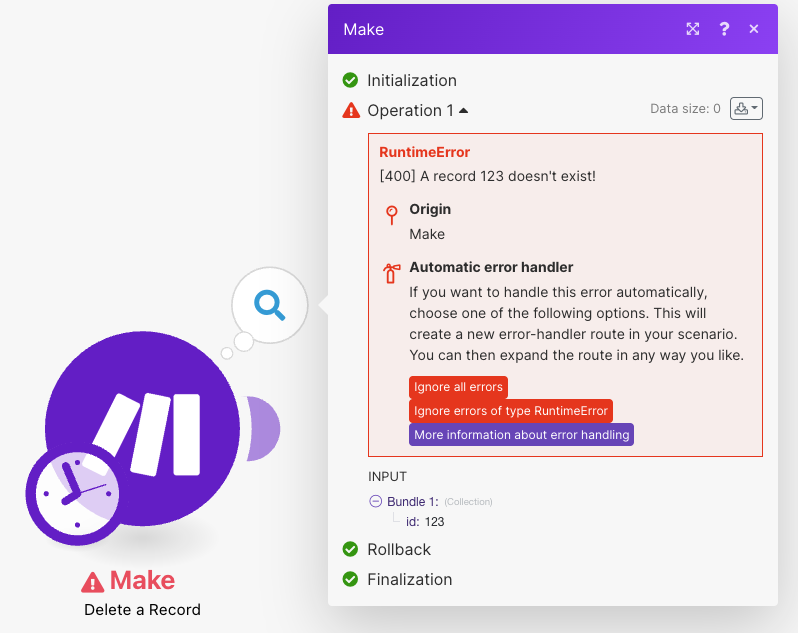Click the Rollback green check icon
Image resolution: width=798 pixels, height=633 pixels.
[350, 549]
